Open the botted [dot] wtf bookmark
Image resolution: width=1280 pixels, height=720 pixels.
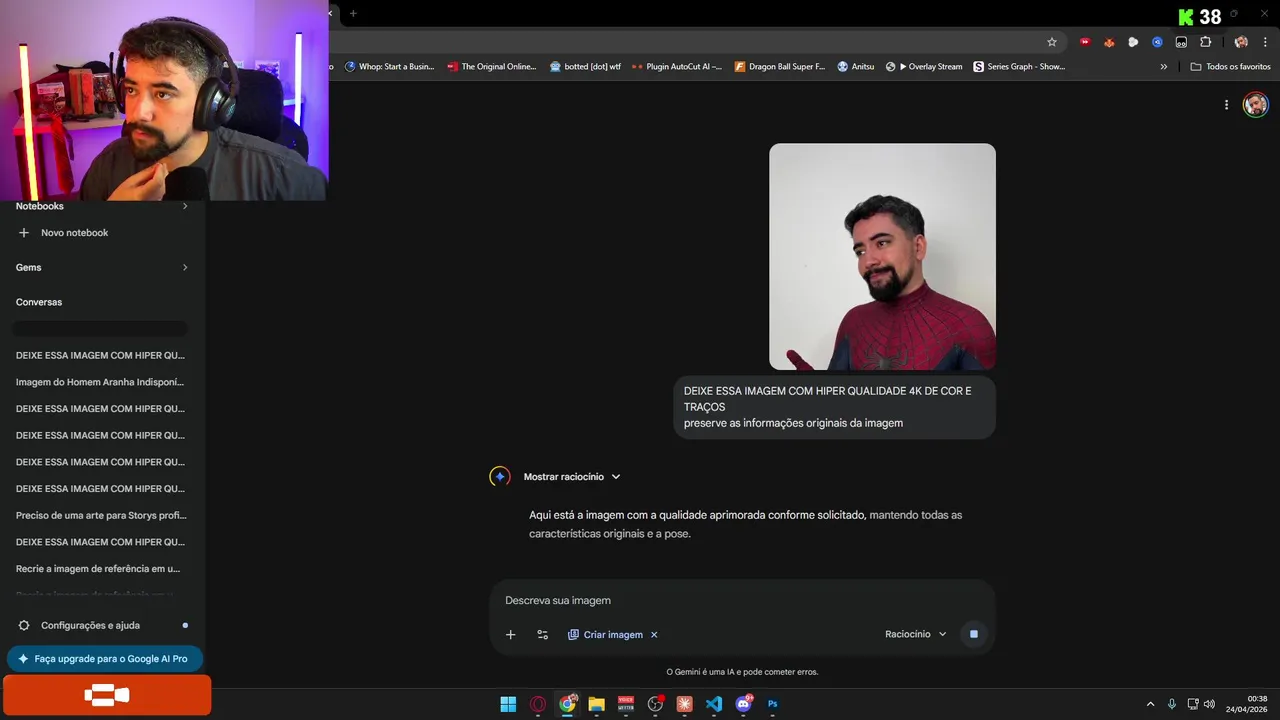click(x=585, y=67)
